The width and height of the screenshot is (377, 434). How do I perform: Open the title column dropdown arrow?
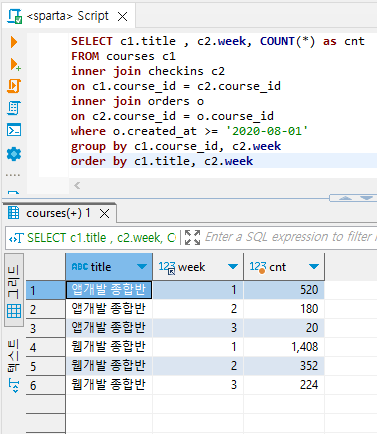coord(142,267)
